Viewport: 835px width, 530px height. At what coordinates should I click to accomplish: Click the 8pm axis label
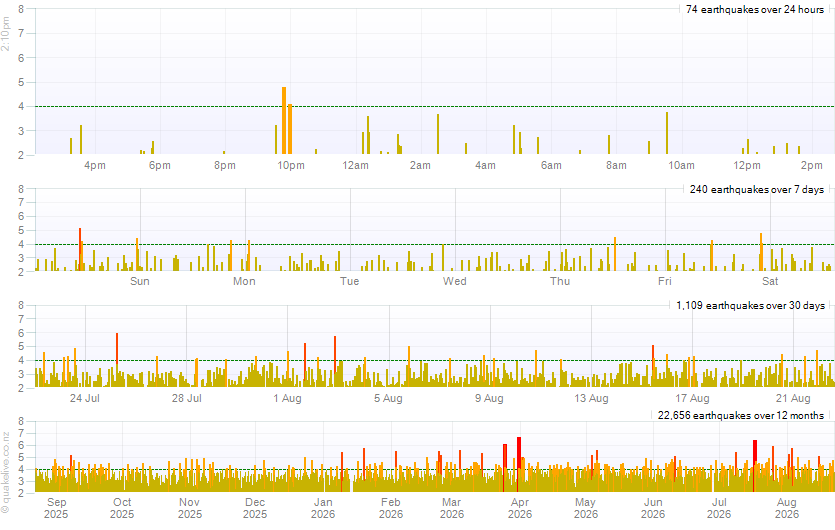[x=225, y=166]
